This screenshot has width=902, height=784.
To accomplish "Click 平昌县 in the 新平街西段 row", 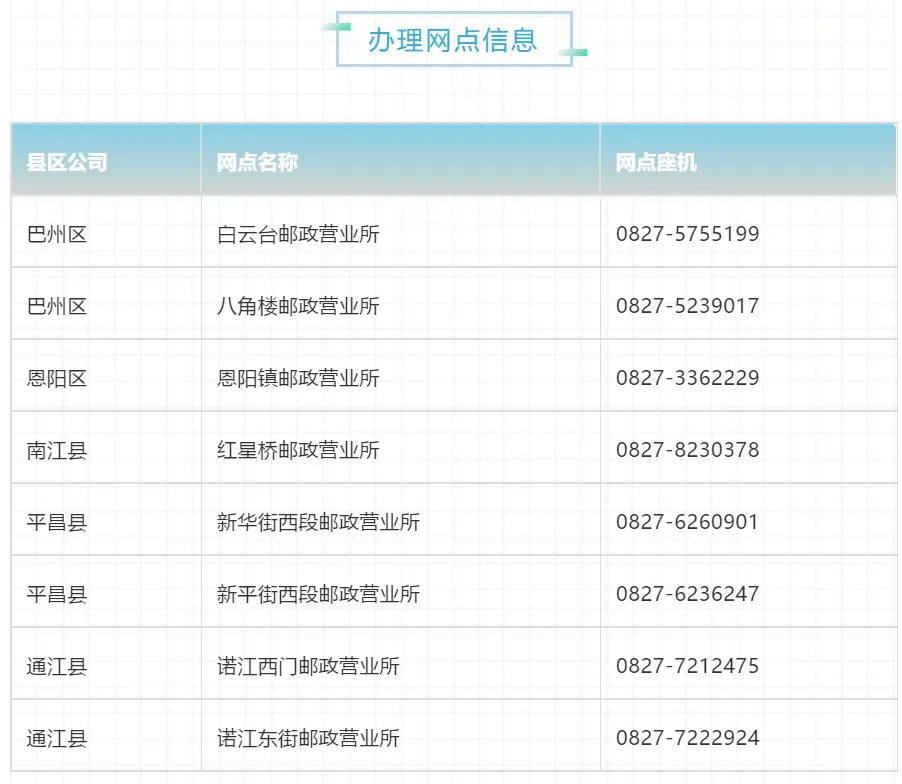I will [57, 594].
